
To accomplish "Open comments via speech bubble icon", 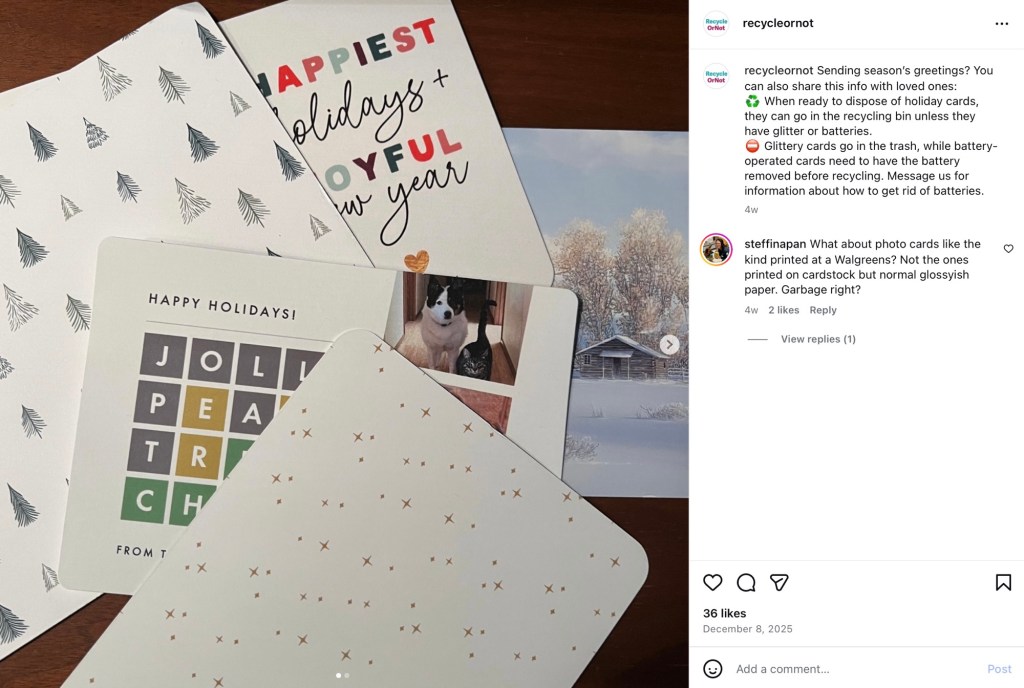I will (746, 582).
